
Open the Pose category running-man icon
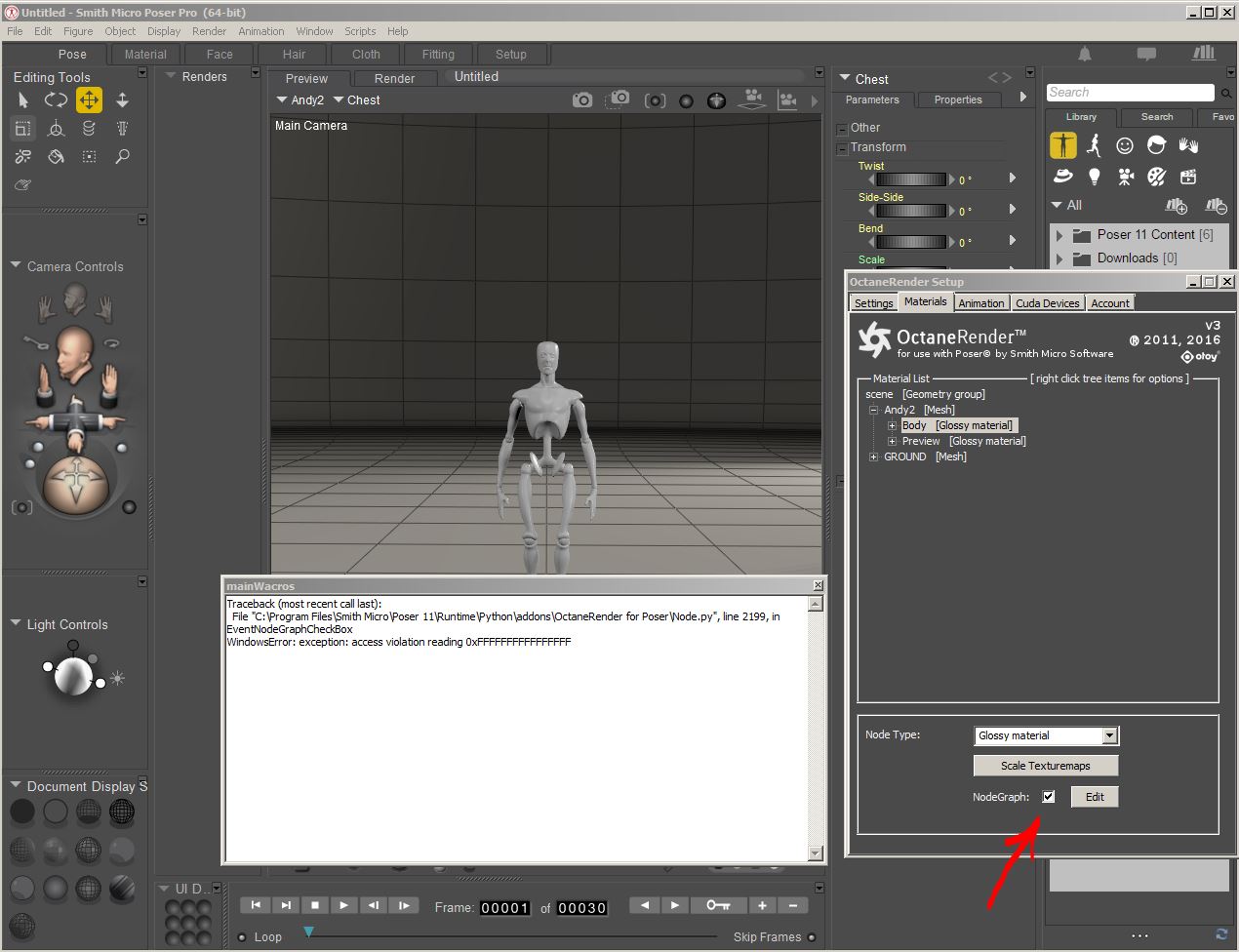tap(1094, 145)
